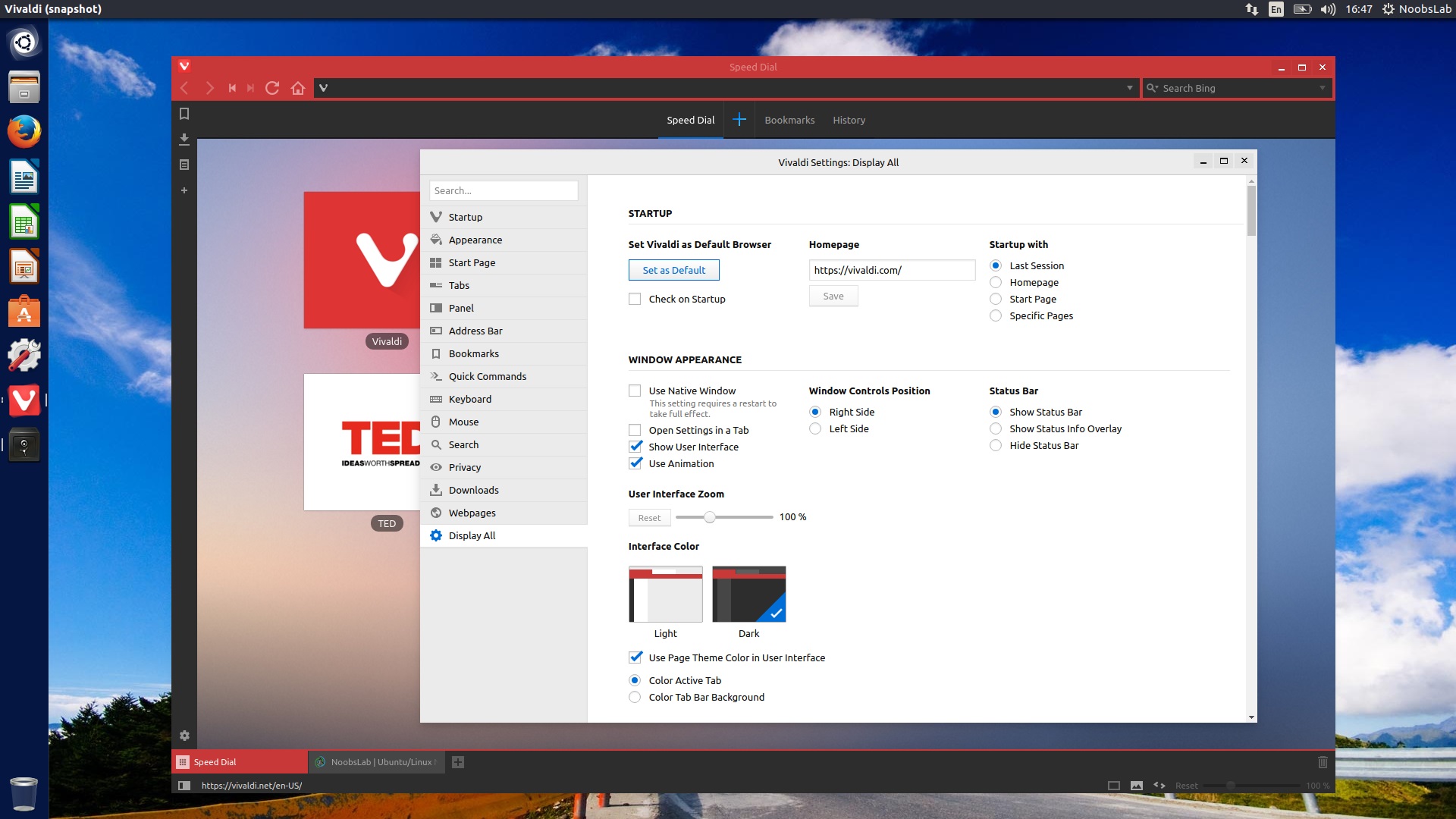Click the Save homepage button
Image resolution: width=1456 pixels, height=819 pixels.
833,296
